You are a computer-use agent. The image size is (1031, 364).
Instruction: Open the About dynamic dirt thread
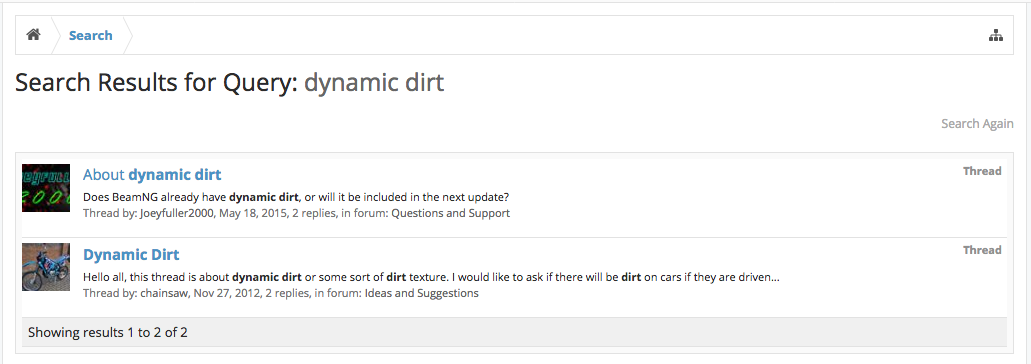[x=152, y=175]
